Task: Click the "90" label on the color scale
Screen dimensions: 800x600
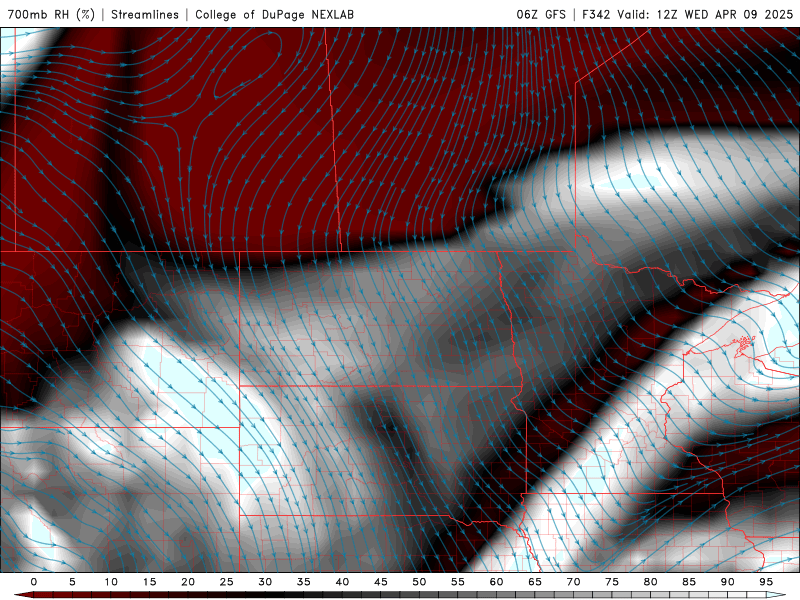Action: 727,582
